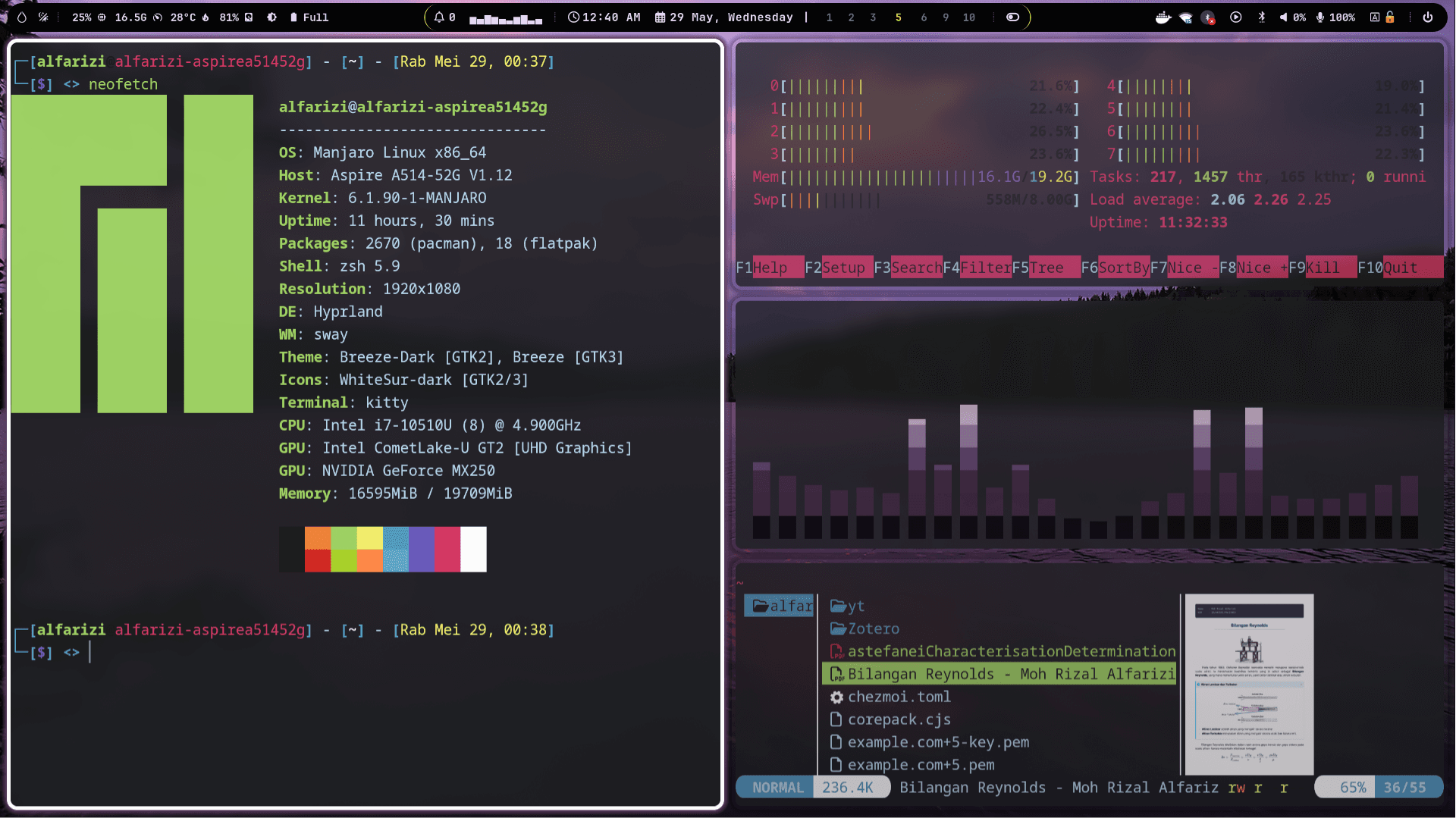Toggle the pill switch beside workspaces
Screen dimensions: 1456x818
1012,17
